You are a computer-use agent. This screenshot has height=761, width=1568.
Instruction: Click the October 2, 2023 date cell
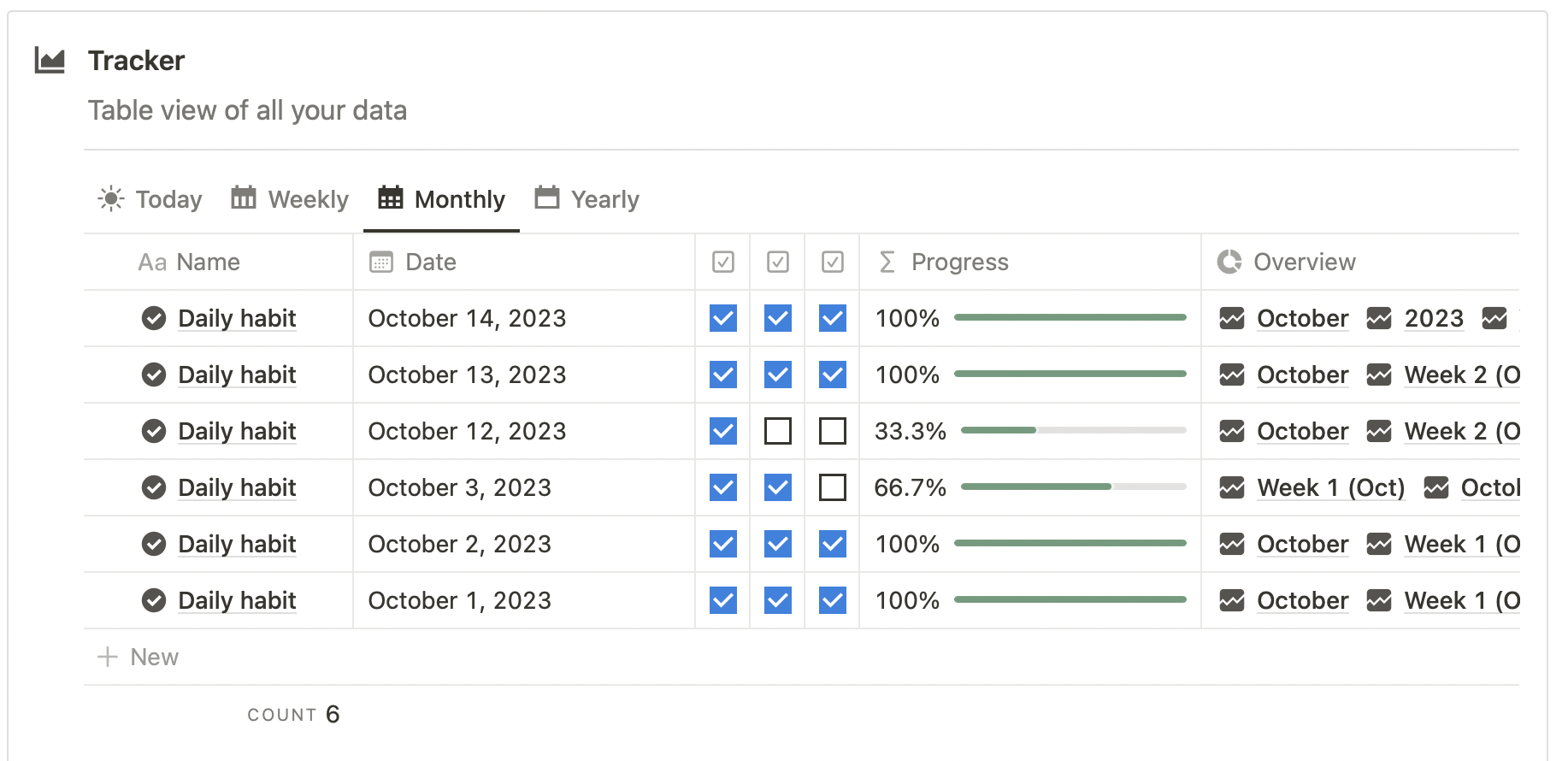coord(460,544)
